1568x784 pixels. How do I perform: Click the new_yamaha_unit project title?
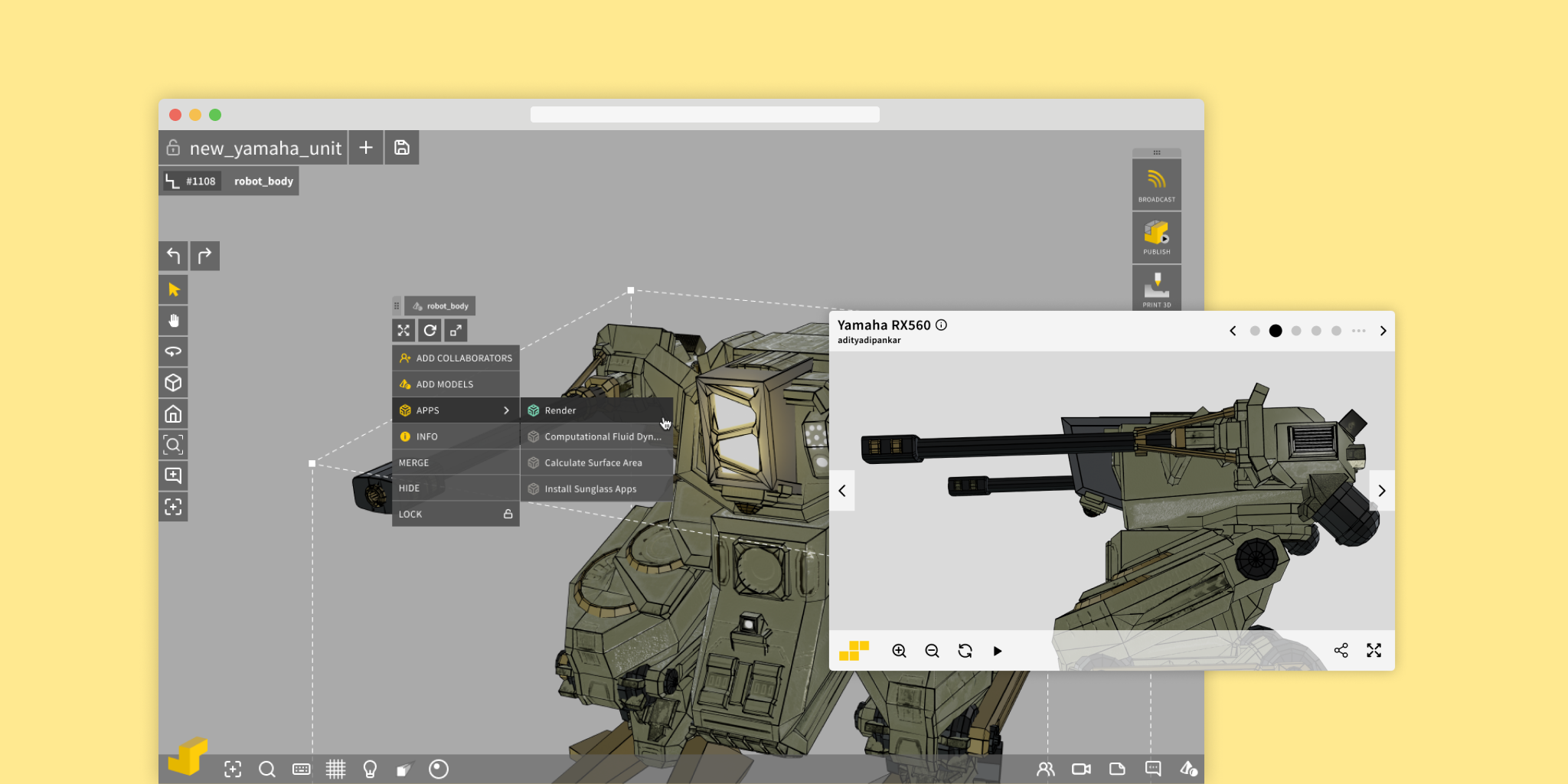265,148
